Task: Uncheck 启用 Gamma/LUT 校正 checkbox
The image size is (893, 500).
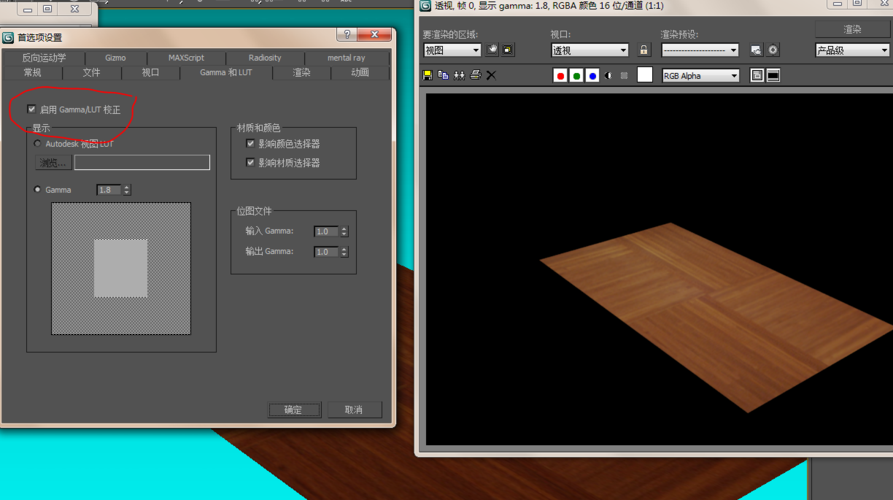Action: tap(32, 109)
